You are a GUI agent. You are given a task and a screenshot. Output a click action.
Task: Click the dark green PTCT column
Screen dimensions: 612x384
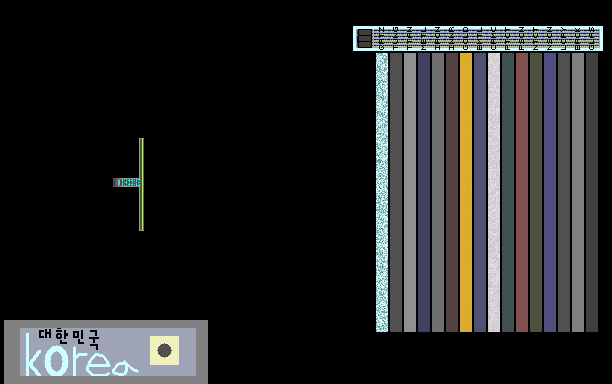tap(508, 192)
